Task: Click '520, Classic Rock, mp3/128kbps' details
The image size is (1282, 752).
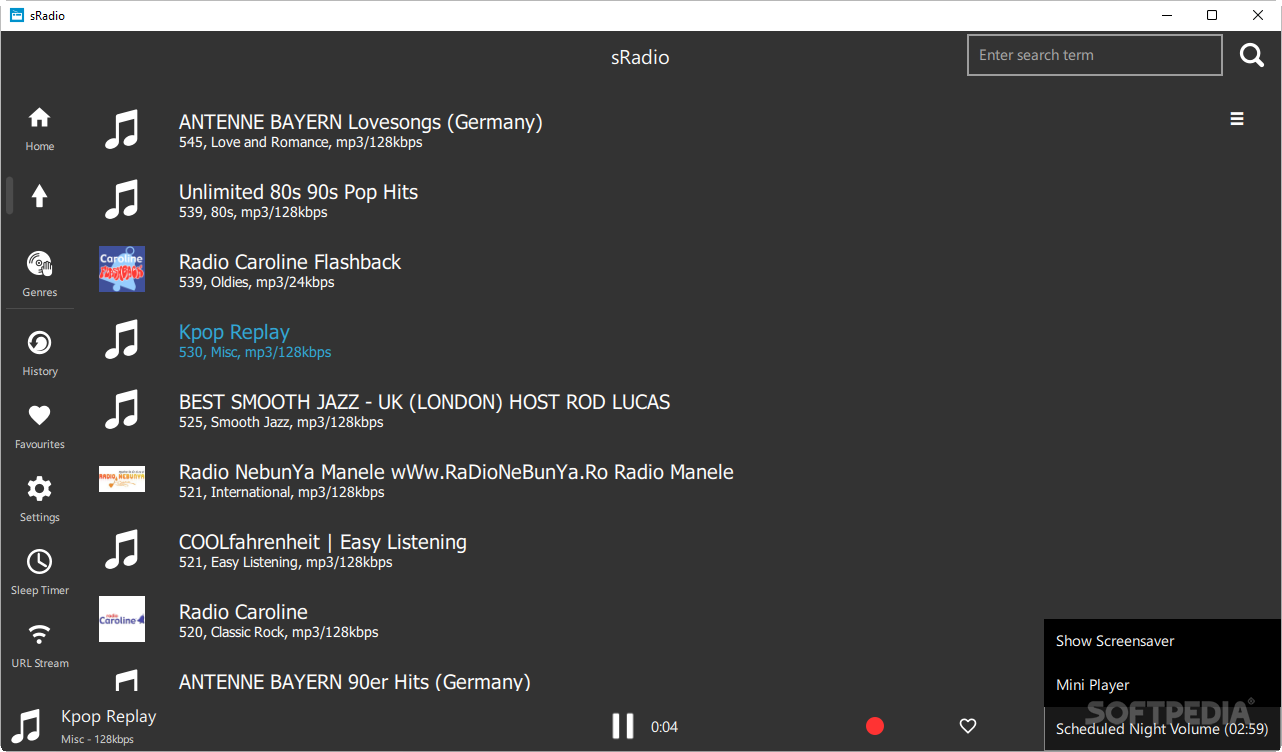Action: [x=279, y=632]
